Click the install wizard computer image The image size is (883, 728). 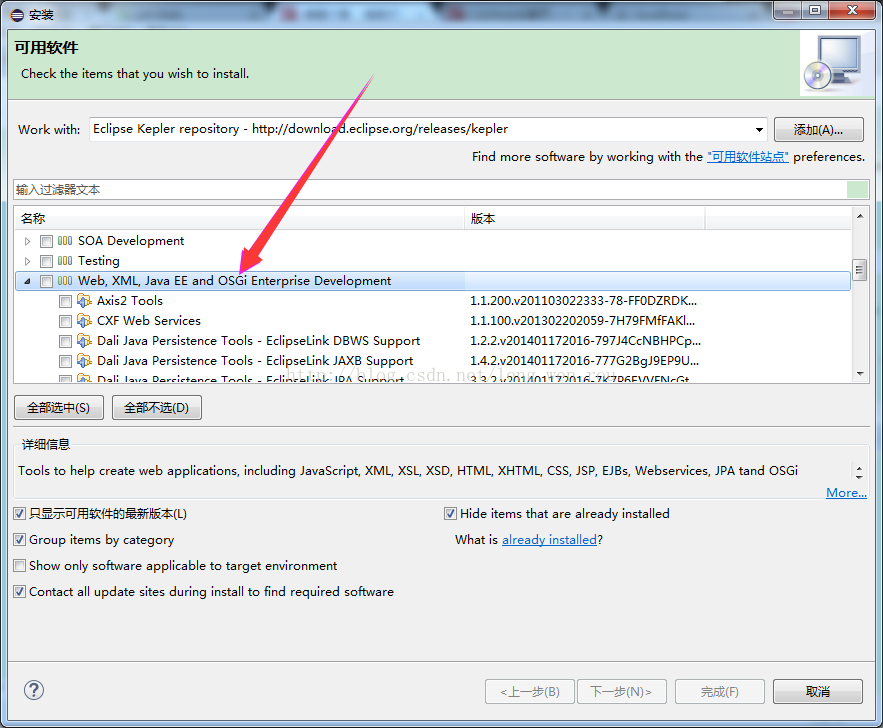(835, 63)
